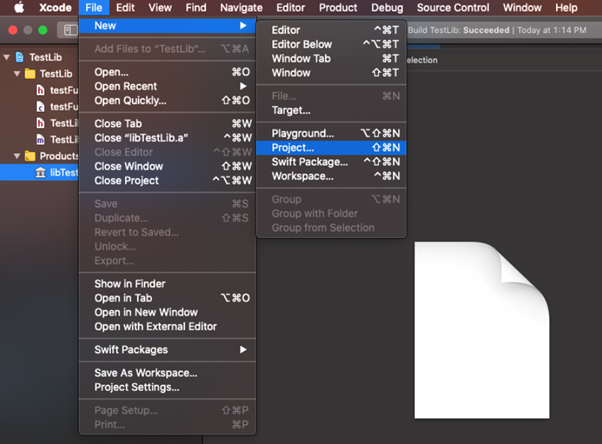Select the Products folder icon
This screenshot has width=602, height=444.
click(x=30, y=156)
